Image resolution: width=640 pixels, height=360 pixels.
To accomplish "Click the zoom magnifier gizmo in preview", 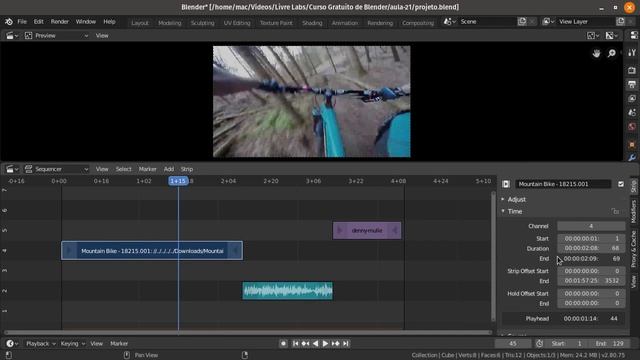I will pos(611,53).
